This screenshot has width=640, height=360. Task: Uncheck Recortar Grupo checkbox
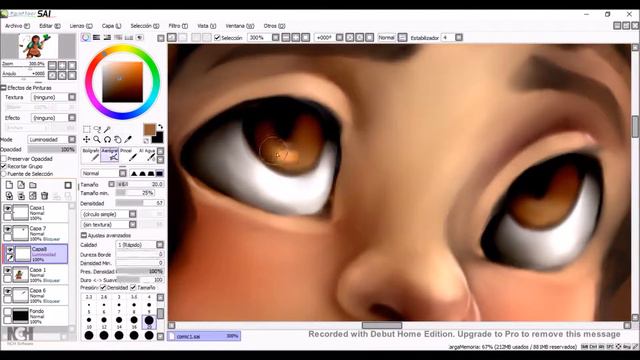(4, 166)
